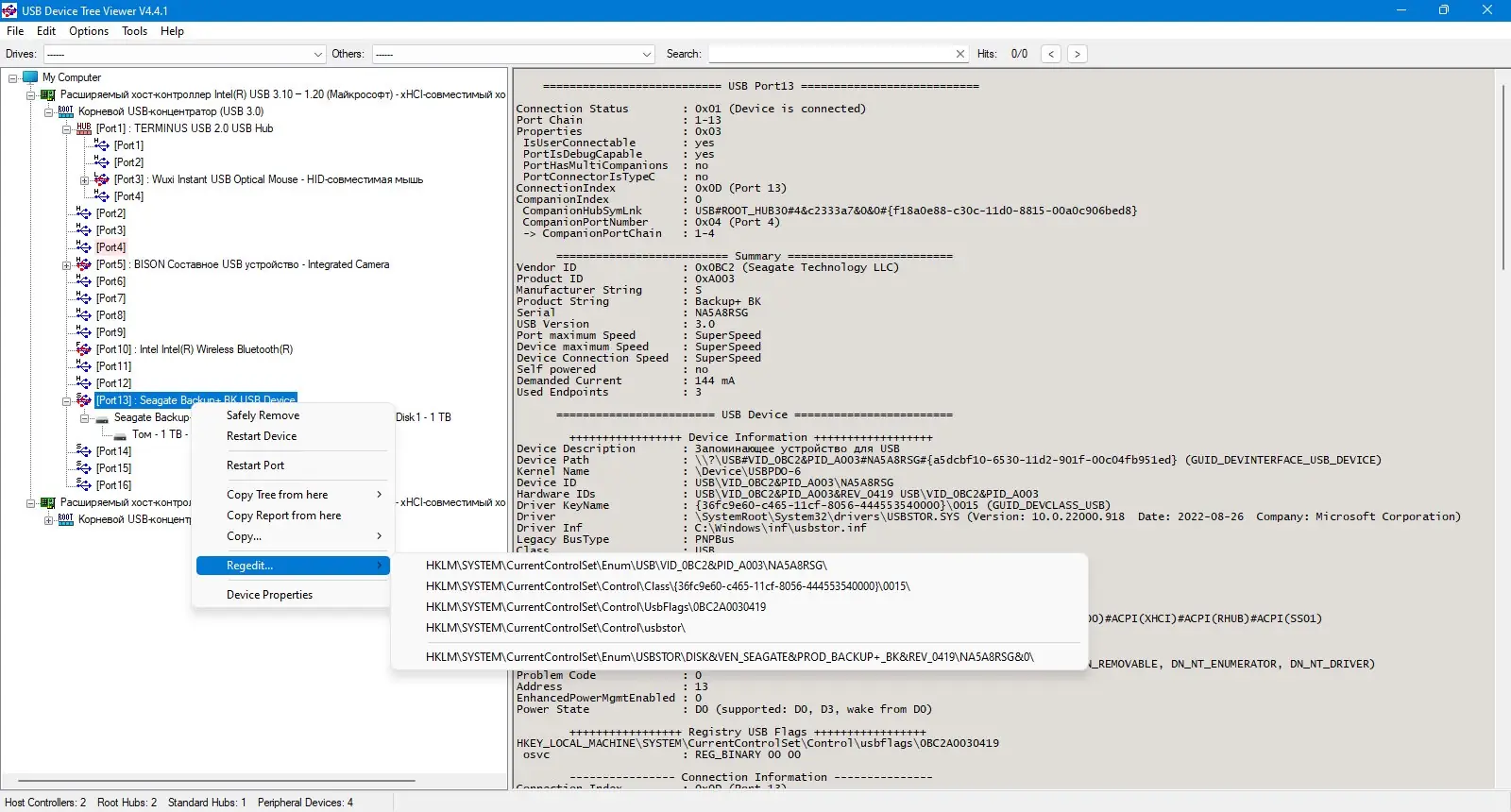
Task: Click the My Computer icon in tree
Action: [30, 77]
